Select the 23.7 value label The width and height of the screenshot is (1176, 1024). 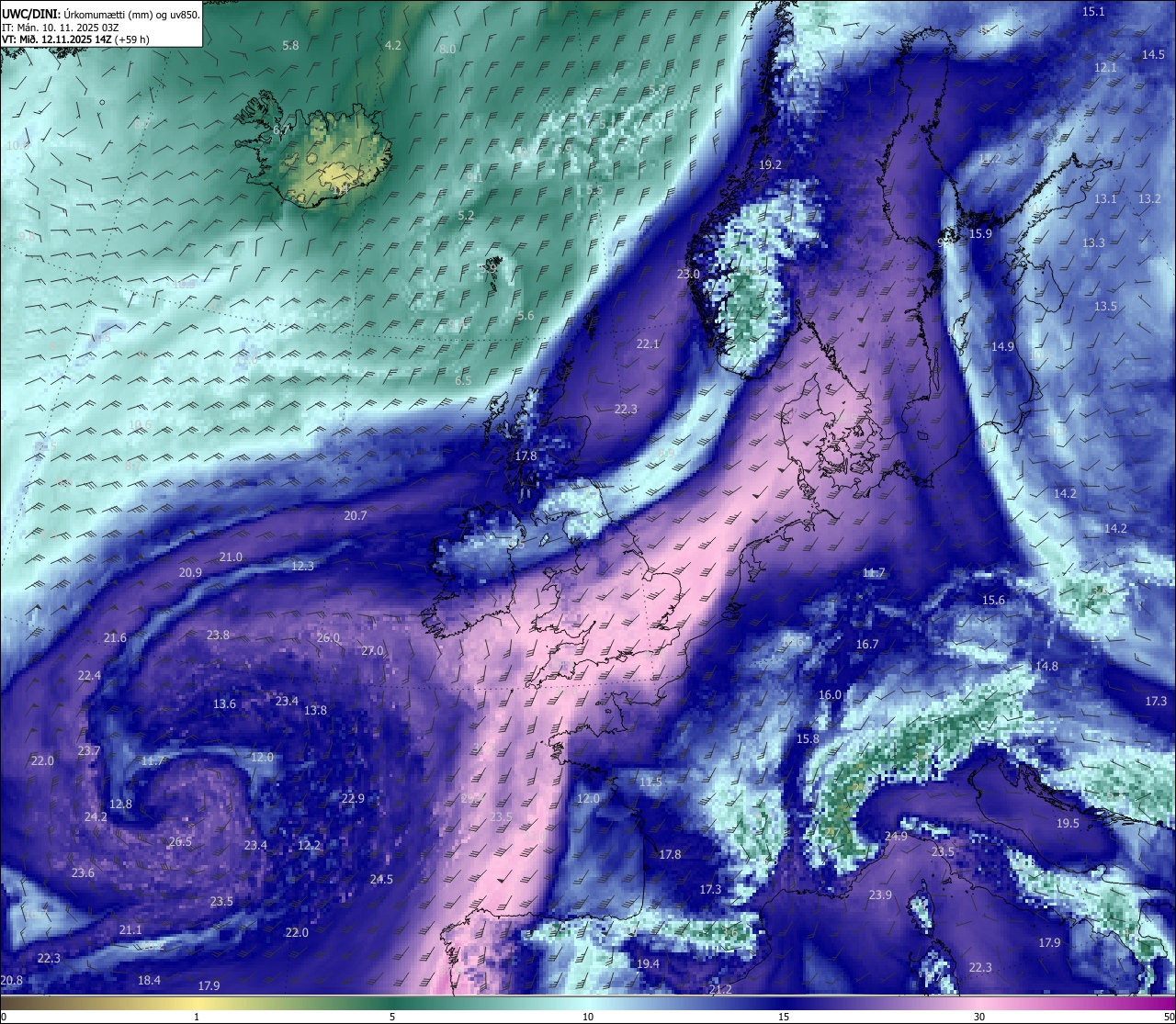click(89, 750)
